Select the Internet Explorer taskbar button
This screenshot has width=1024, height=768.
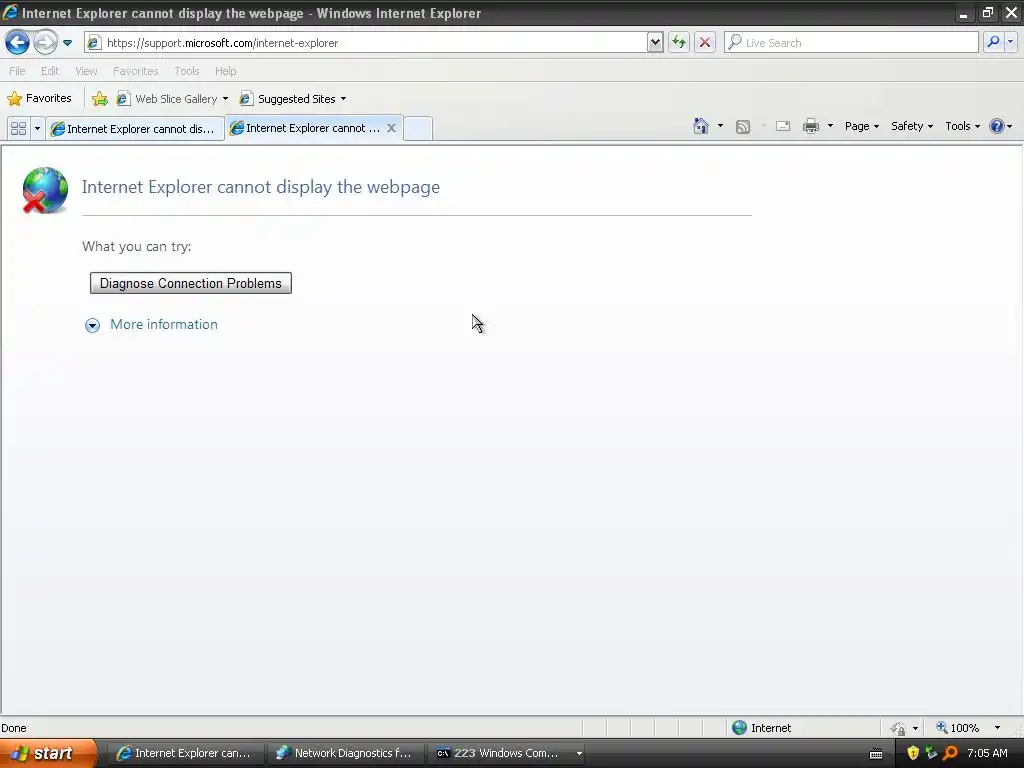pyautogui.click(x=185, y=753)
